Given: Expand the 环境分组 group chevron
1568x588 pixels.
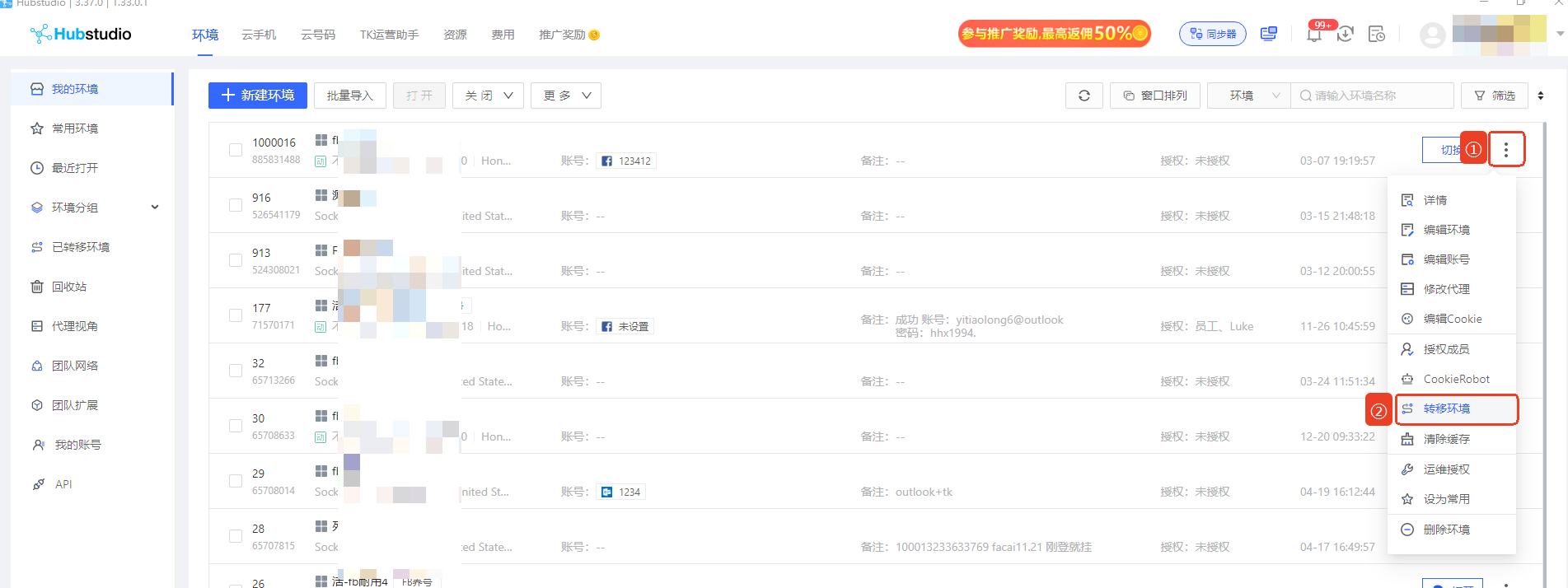Looking at the screenshot, I should tap(155, 208).
